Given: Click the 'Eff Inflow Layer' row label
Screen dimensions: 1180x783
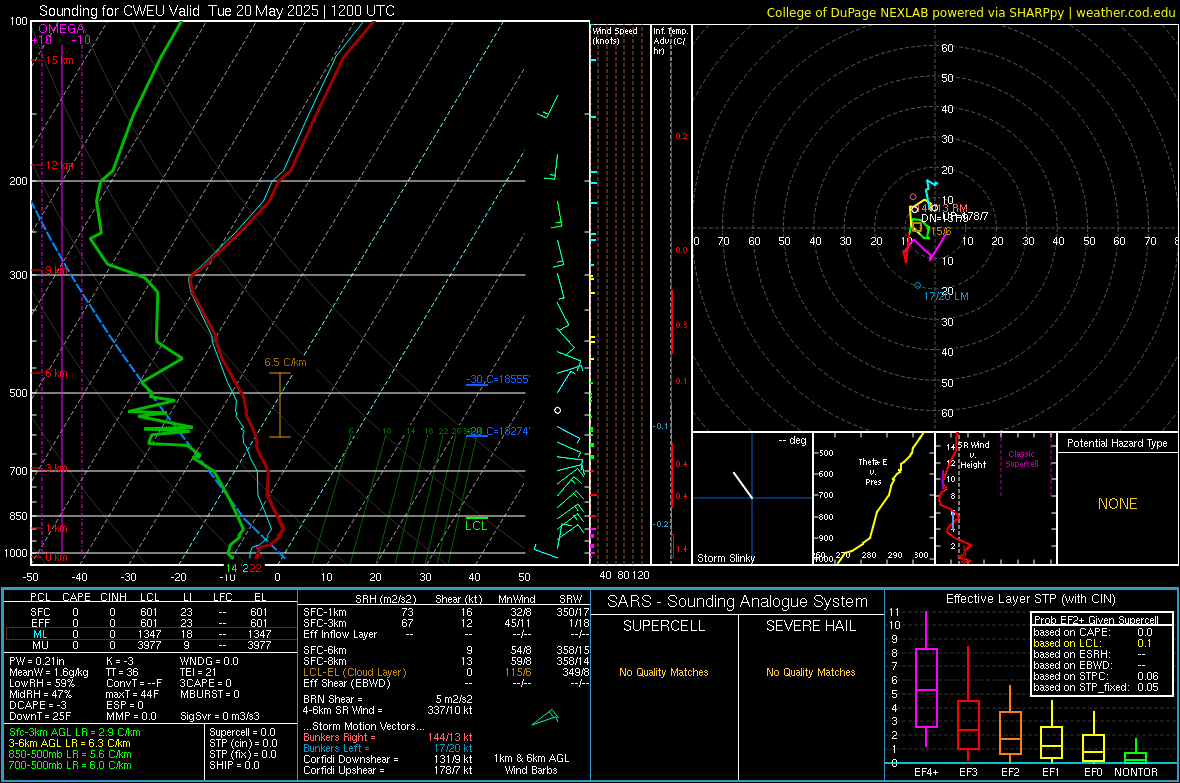Looking at the screenshot, I should tap(339, 634).
